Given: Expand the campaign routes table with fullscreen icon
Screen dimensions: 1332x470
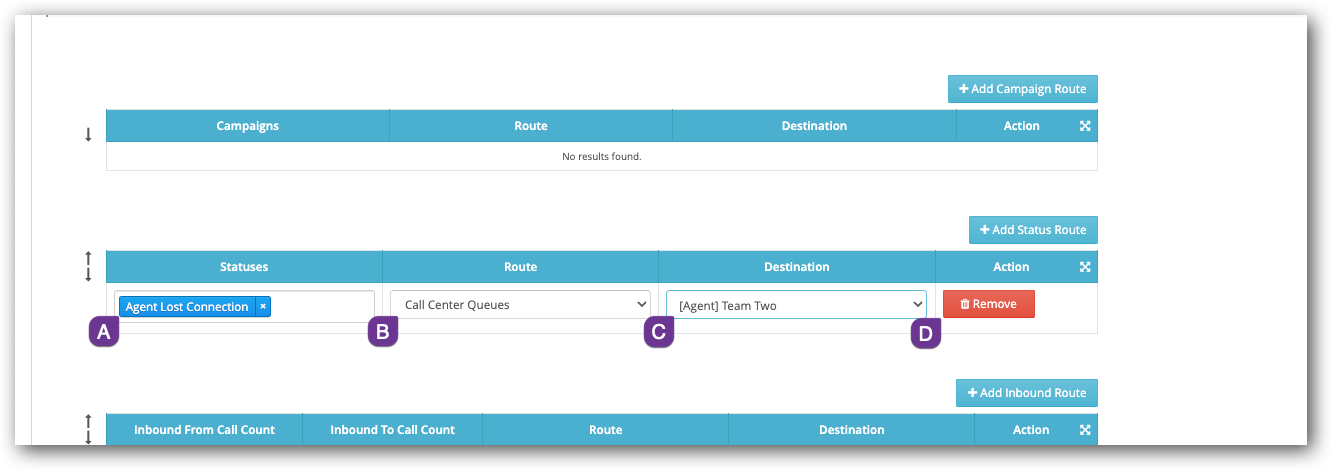Looking at the screenshot, I should click(x=1085, y=126).
